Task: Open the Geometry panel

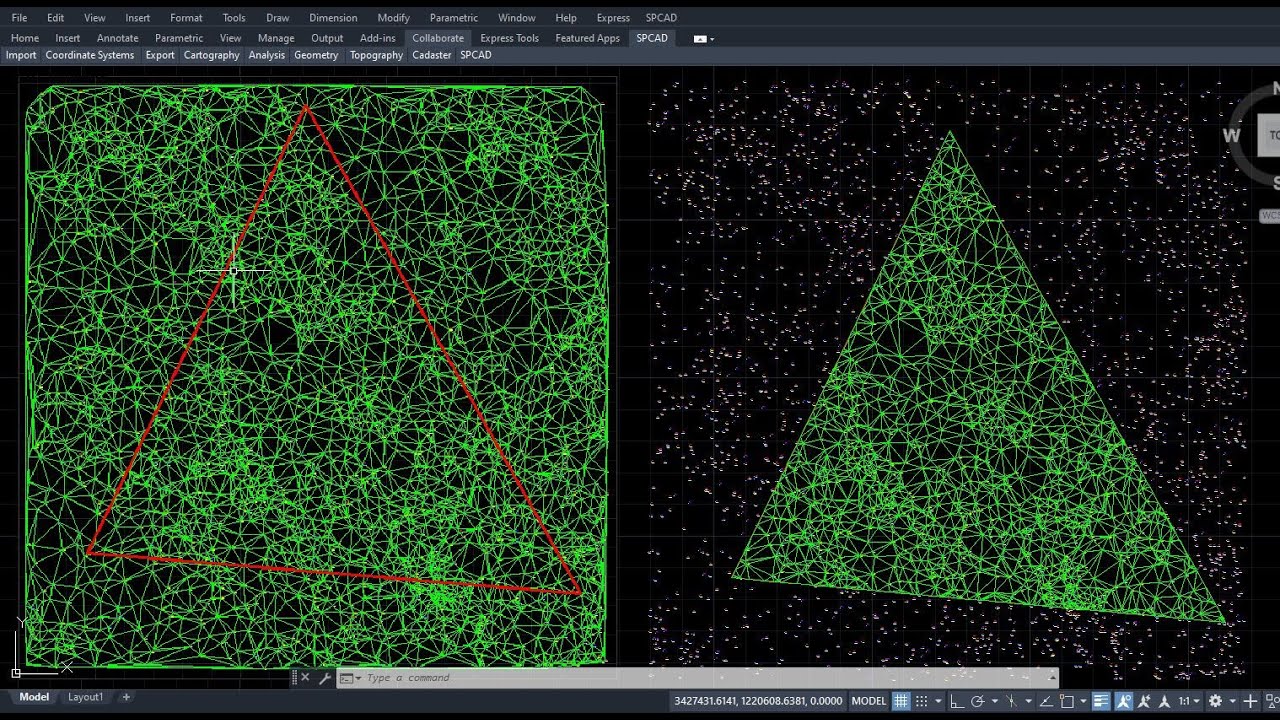Action: 316,55
